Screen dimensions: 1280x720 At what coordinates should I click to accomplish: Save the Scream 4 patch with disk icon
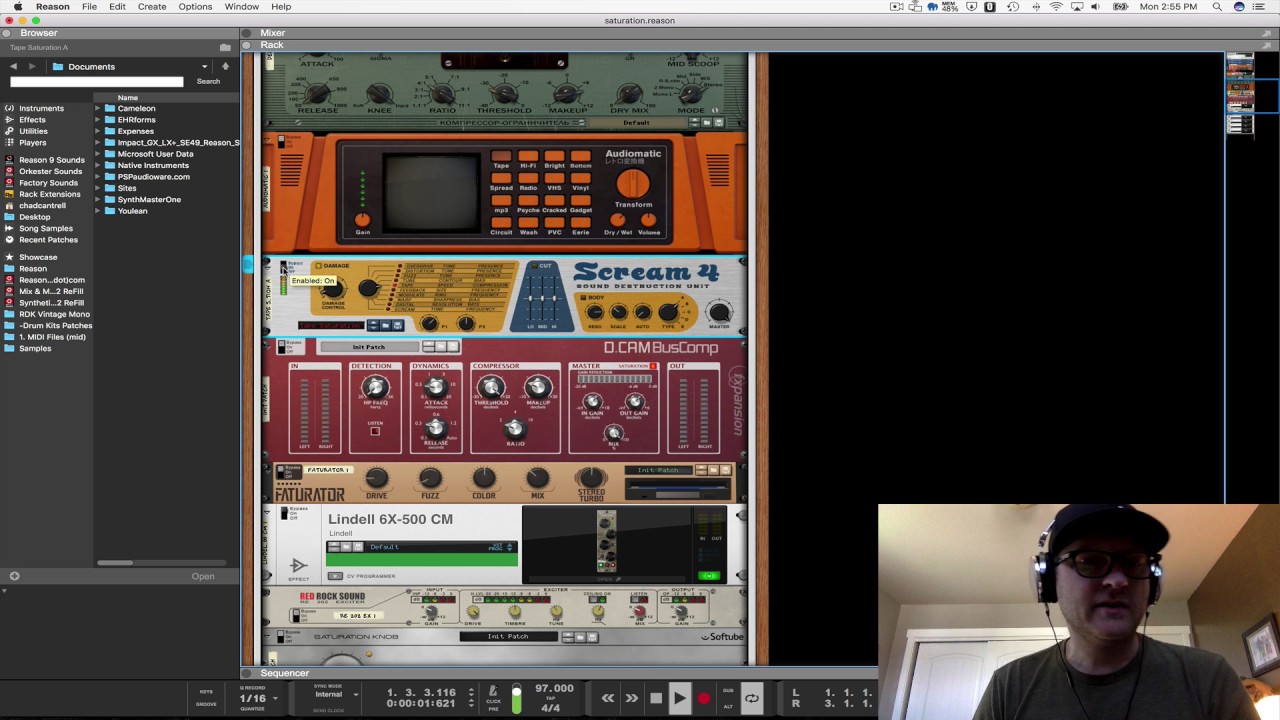pyautogui.click(x=397, y=325)
